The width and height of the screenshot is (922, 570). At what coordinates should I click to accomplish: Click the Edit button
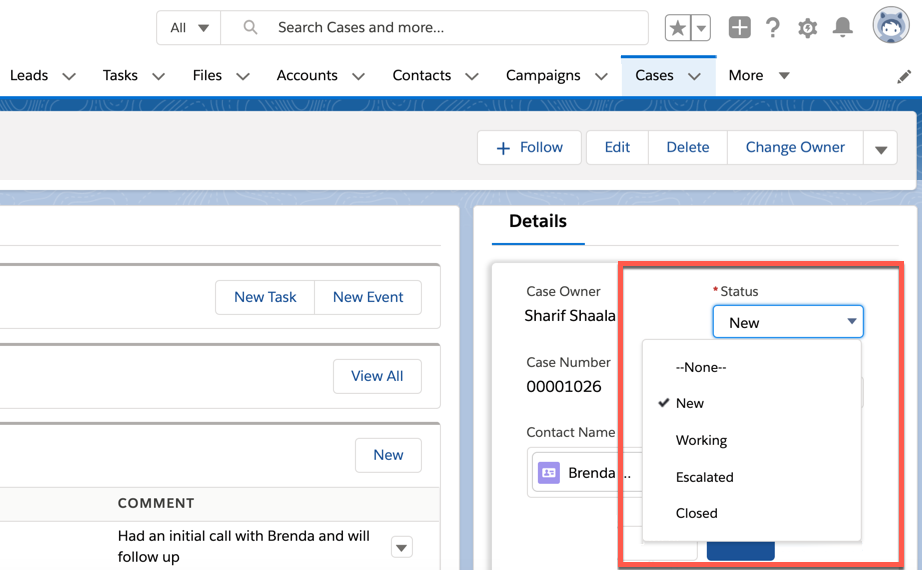click(617, 148)
